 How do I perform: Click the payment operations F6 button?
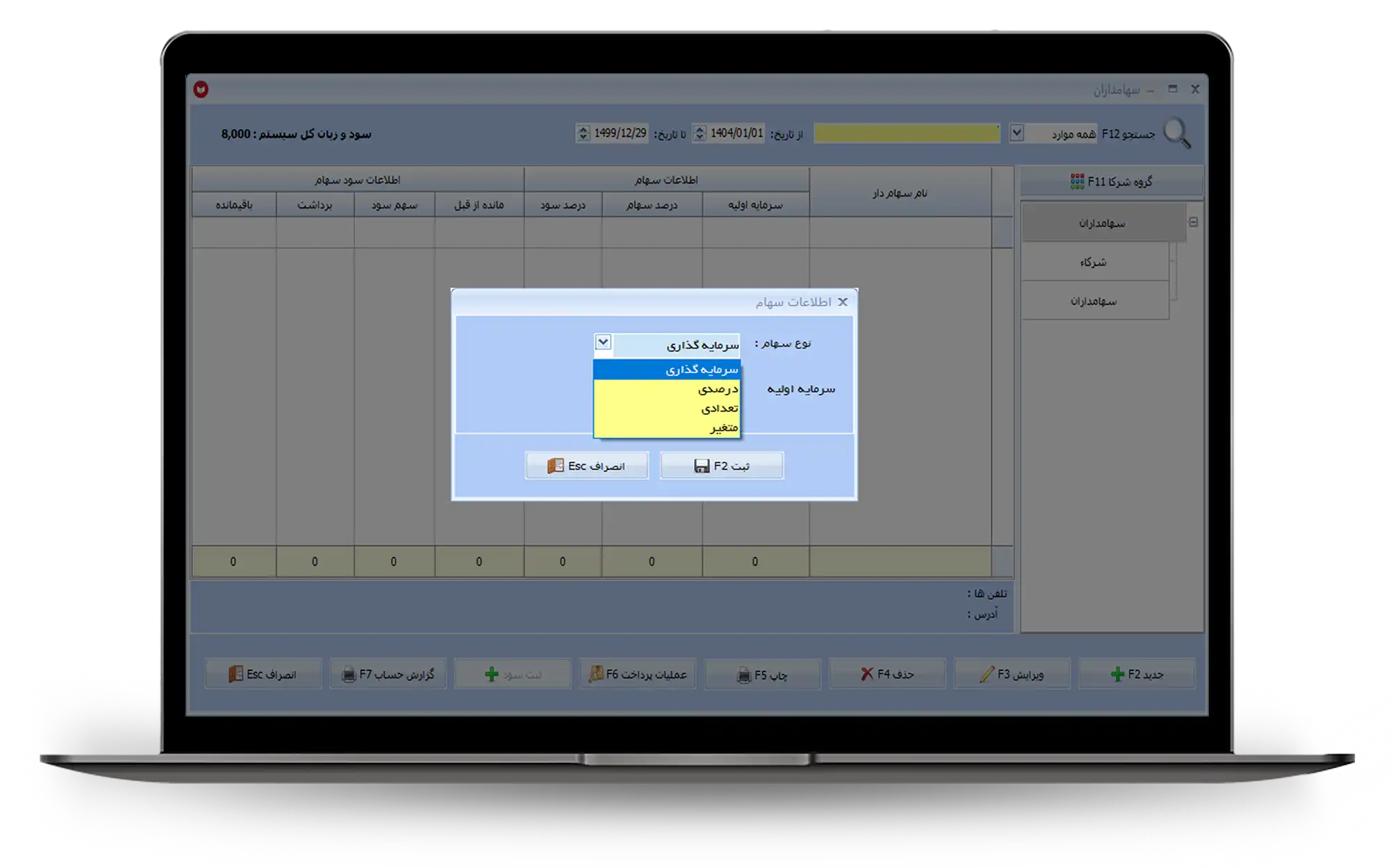click(638, 674)
